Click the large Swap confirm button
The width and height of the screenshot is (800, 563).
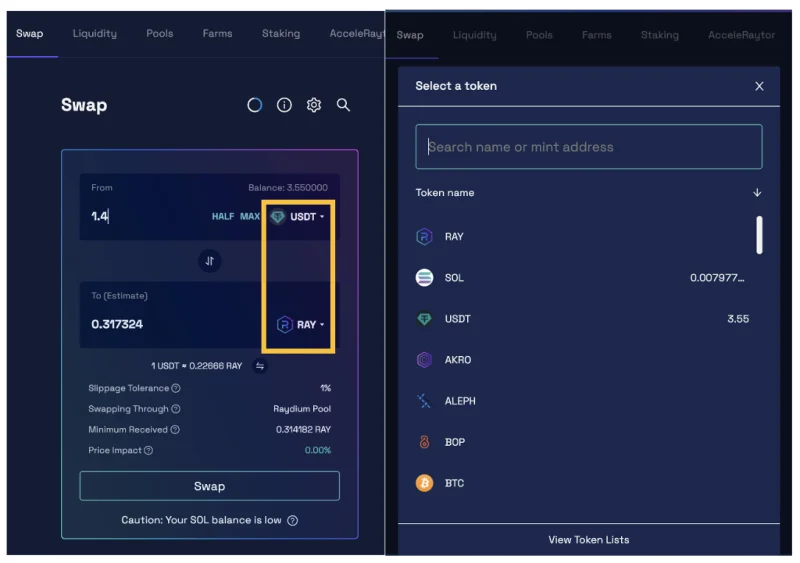point(210,486)
